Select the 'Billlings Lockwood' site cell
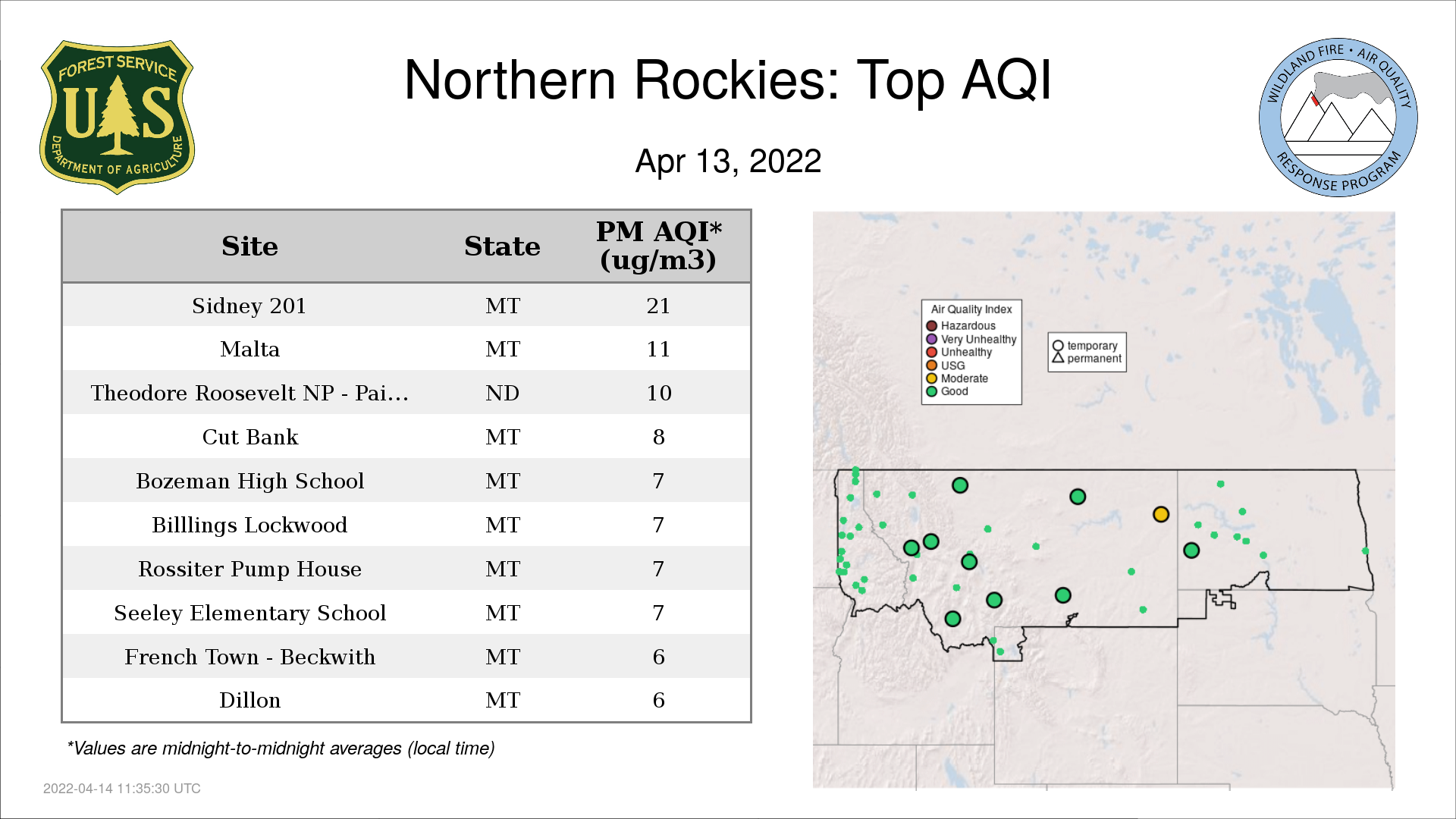The image size is (1456, 819). pyautogui.click(x=249, y=525)
